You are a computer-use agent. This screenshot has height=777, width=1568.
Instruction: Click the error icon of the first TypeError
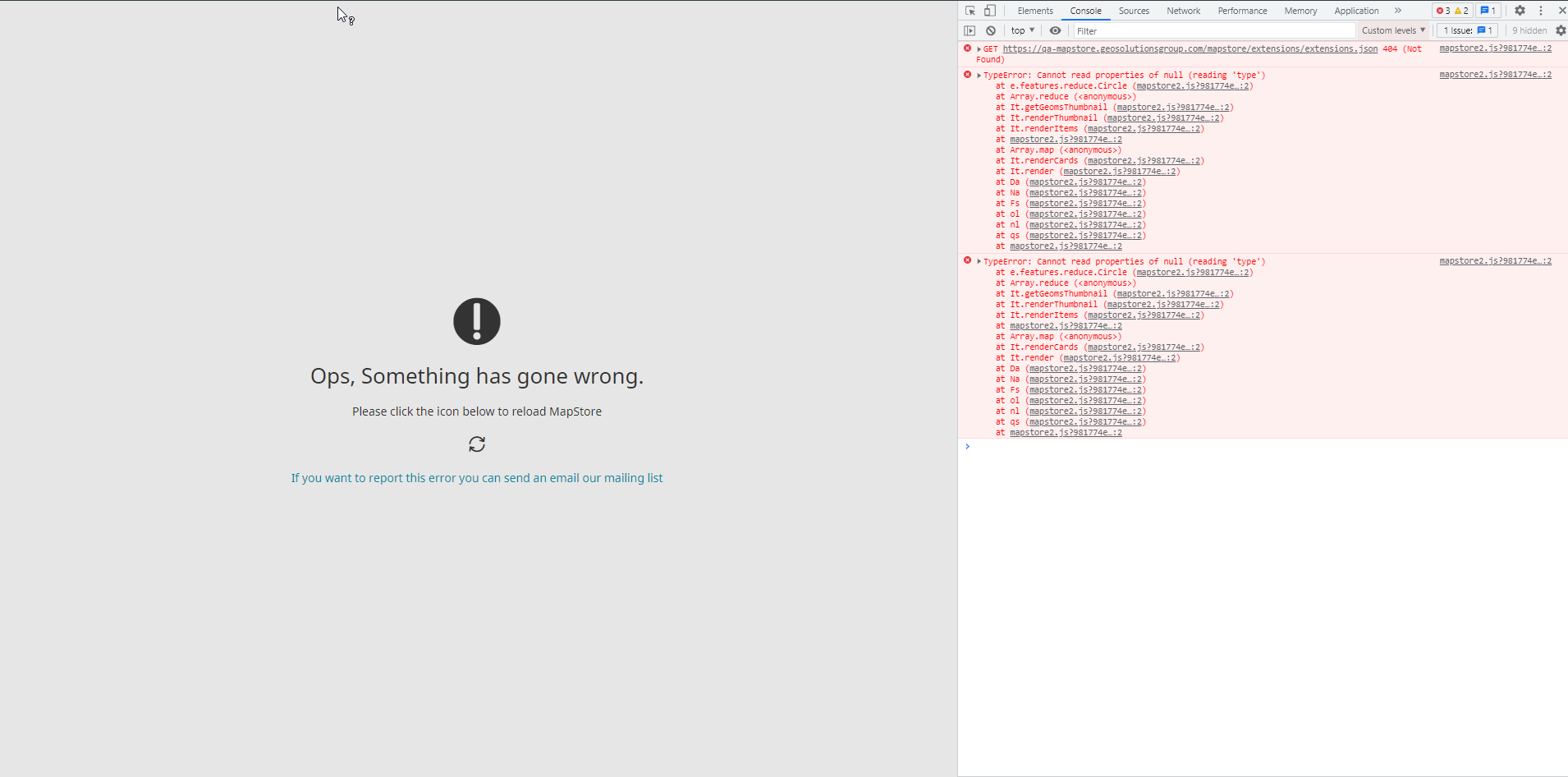pyautogui.click(x=968, y=75)
